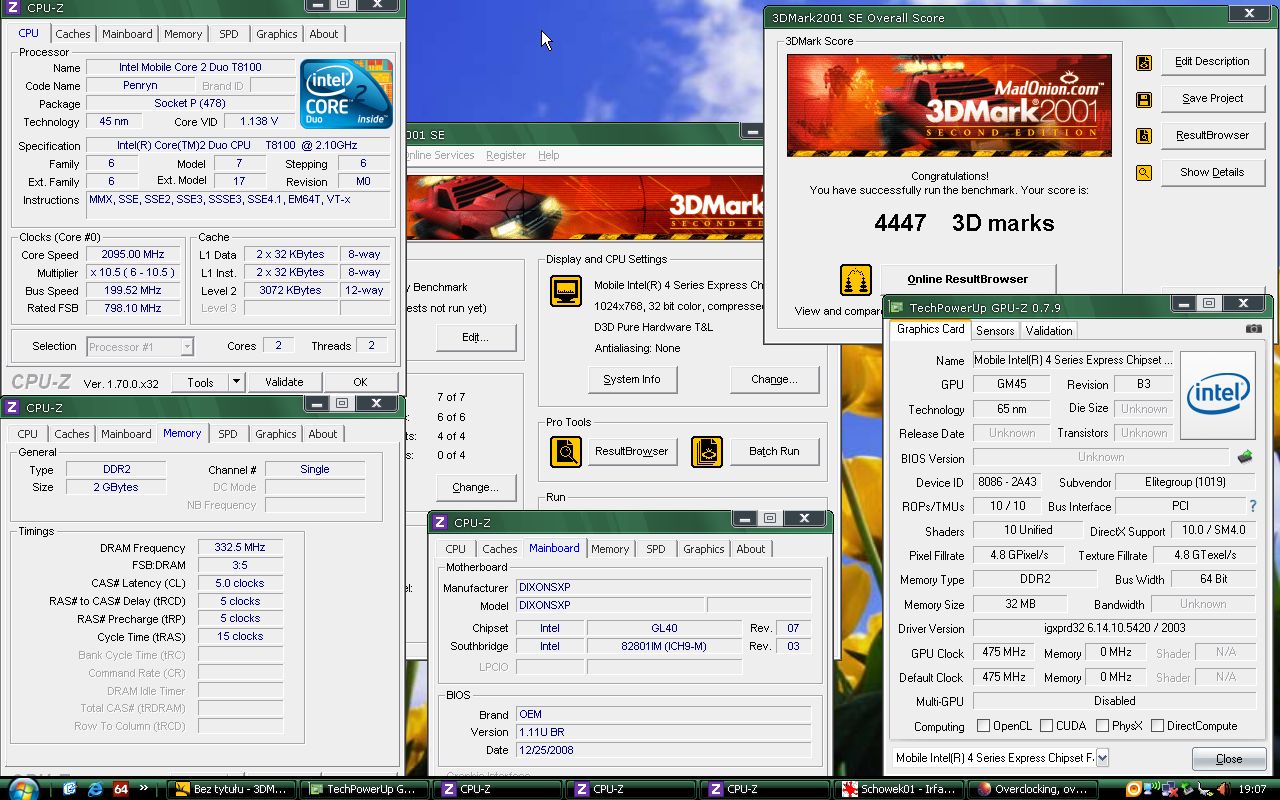Click the GPU-Z icon on TechPowerUp taskbar button
The image size is (1280, 800).
(315, 789)
